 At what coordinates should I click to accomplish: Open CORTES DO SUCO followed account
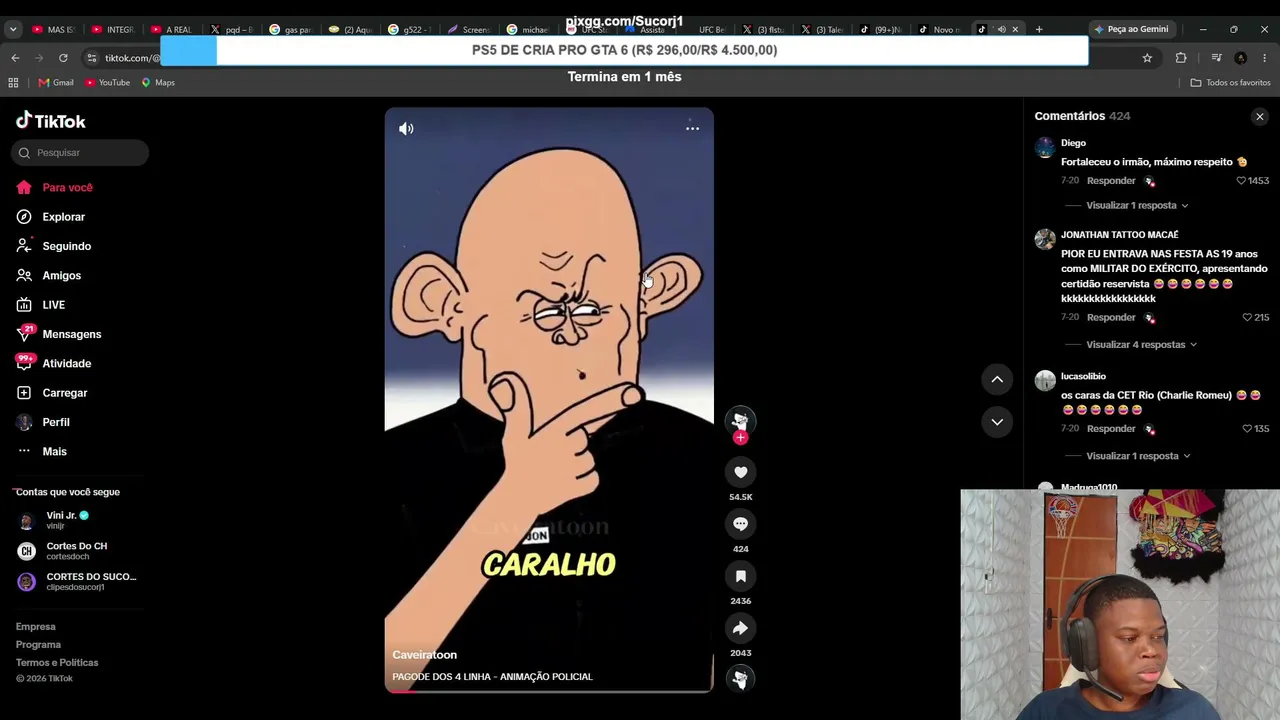pyautogui.click(x=77, y=581)
